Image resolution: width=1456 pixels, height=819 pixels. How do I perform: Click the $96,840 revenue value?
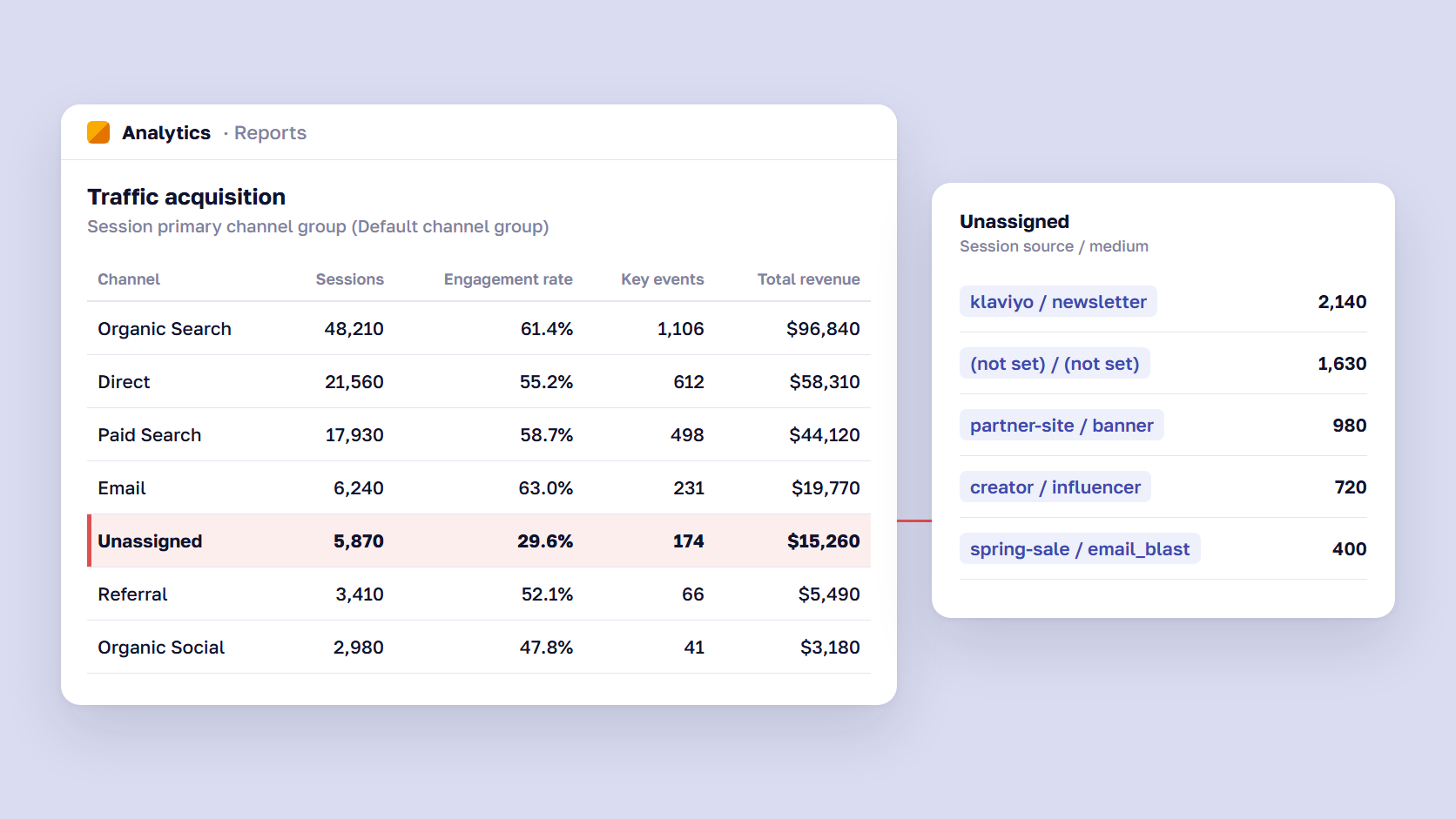pos(823,329)
